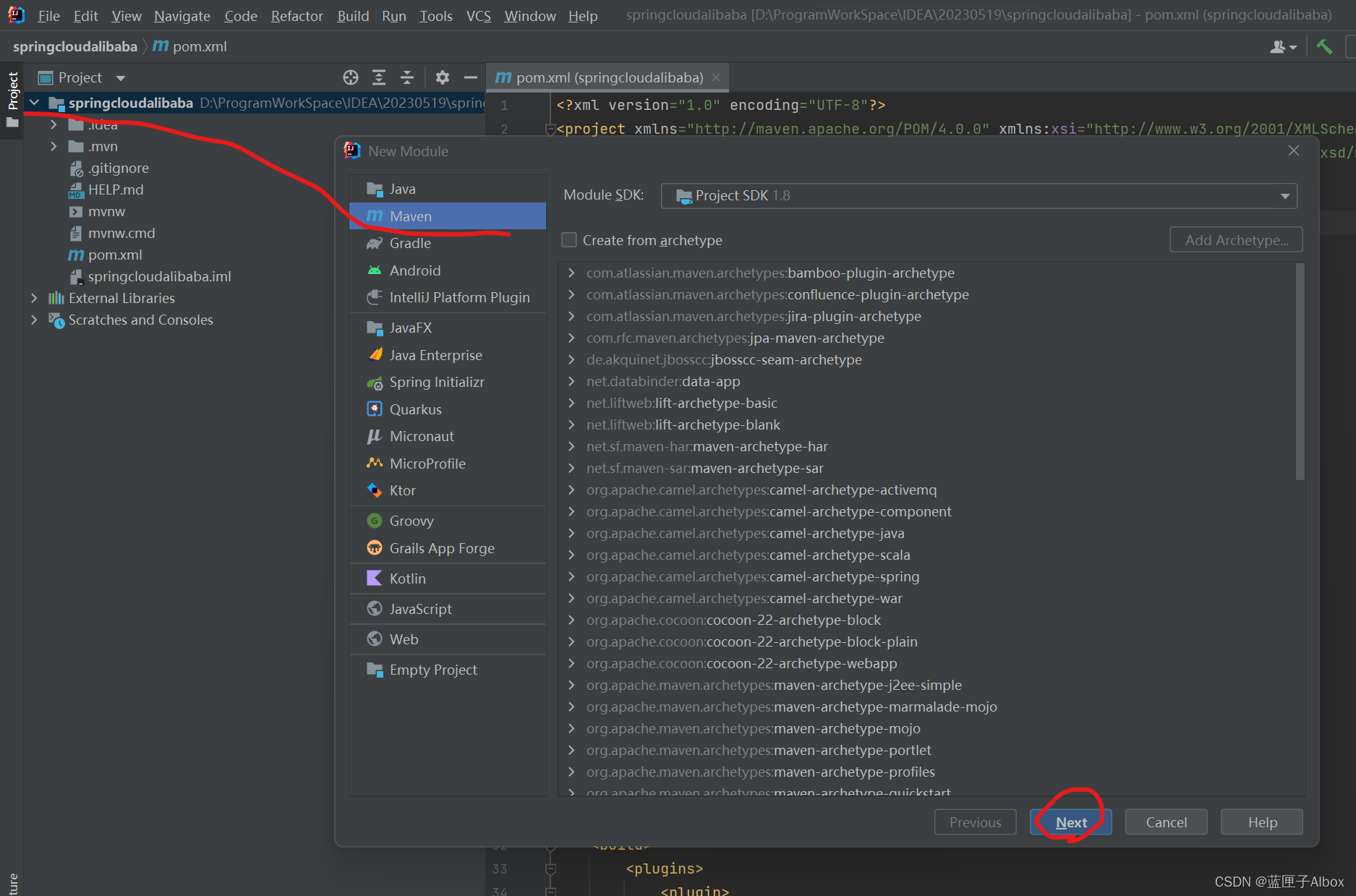Choose JavaFX module type
The height and width of the screenshot is (896, 1356).
point(448,328)
